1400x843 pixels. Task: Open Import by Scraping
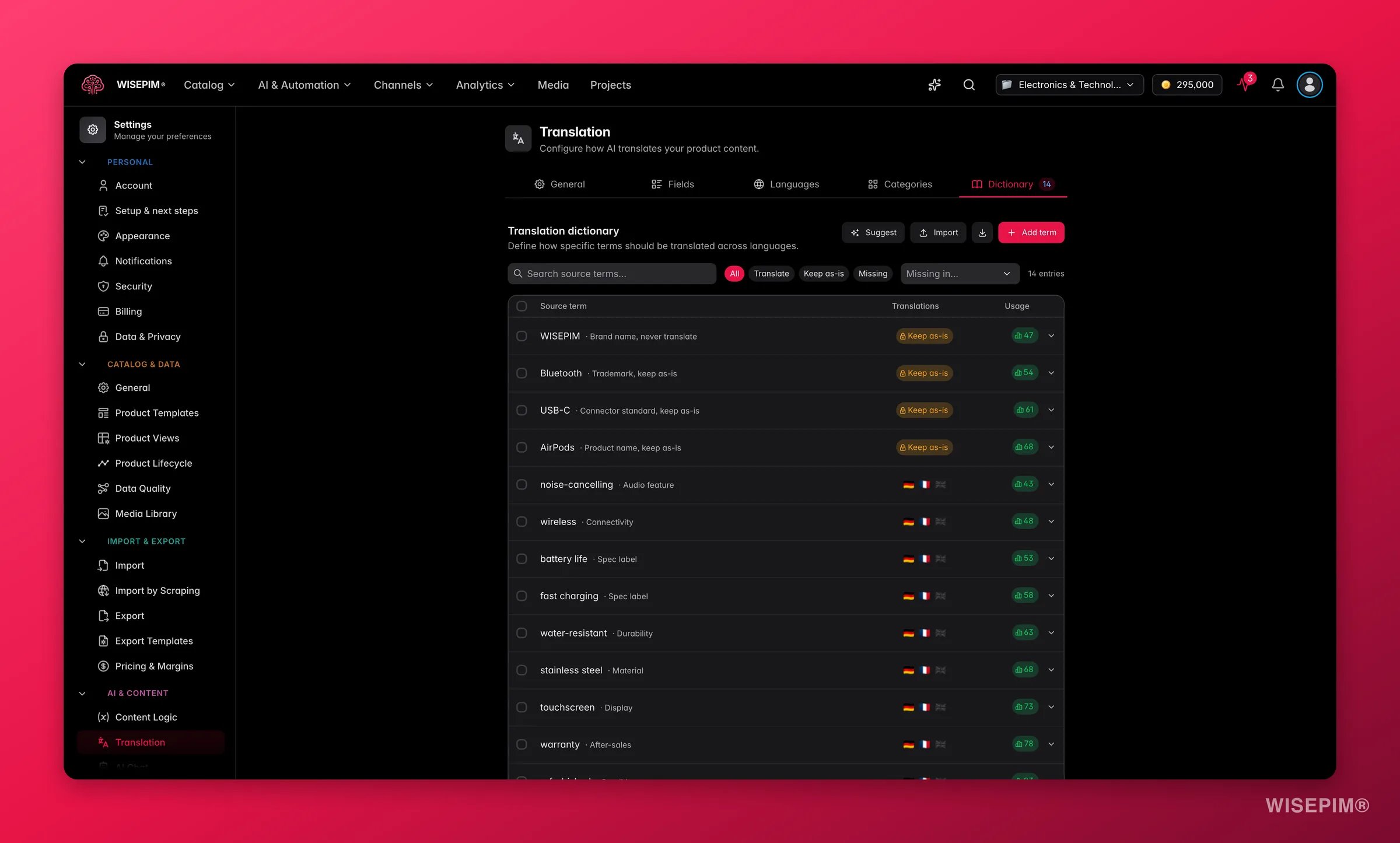coord(157,590)
